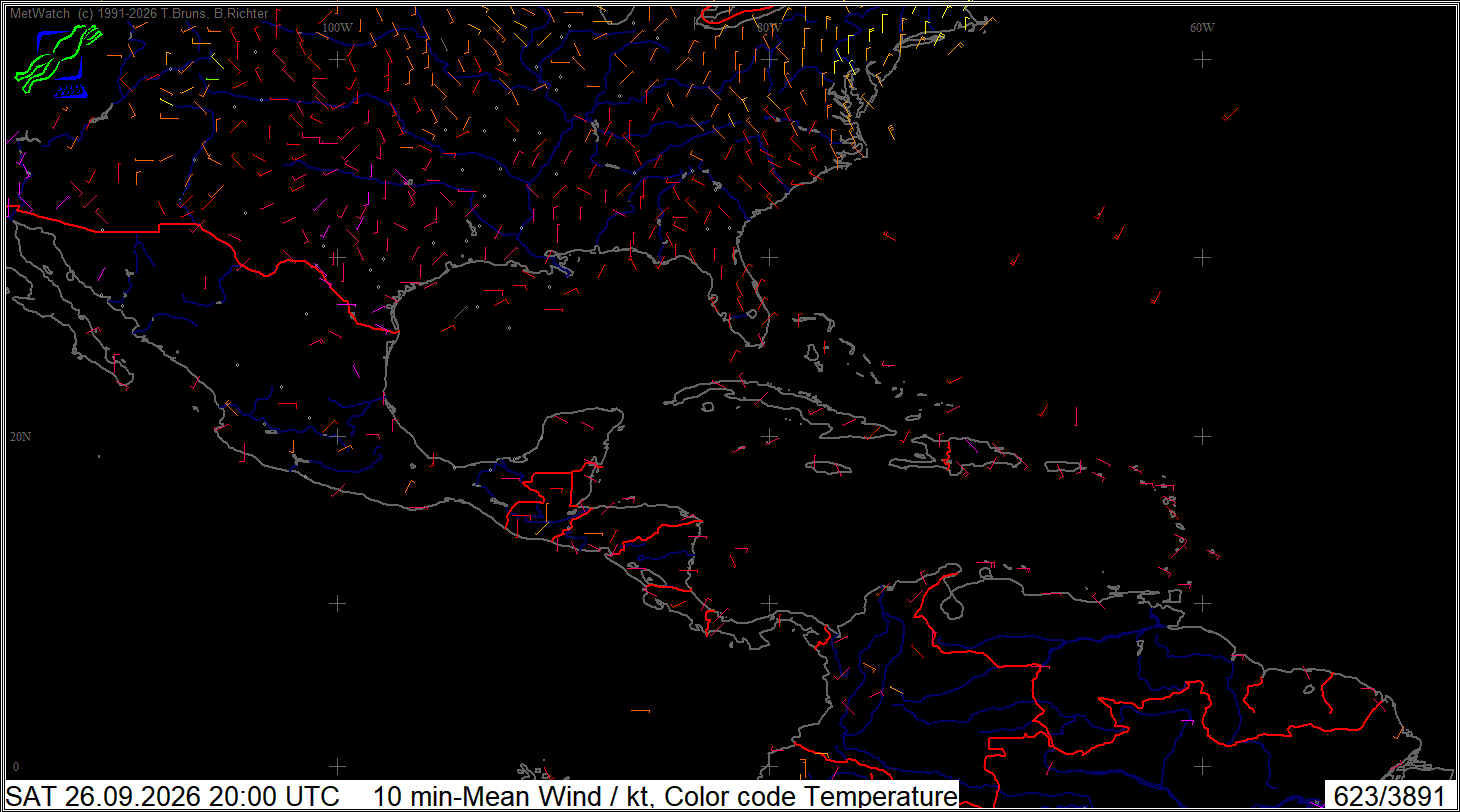Click the grid cross at 60W and 20N
The height and width of the screenshot is (812, 1460).
point(1202,436)
